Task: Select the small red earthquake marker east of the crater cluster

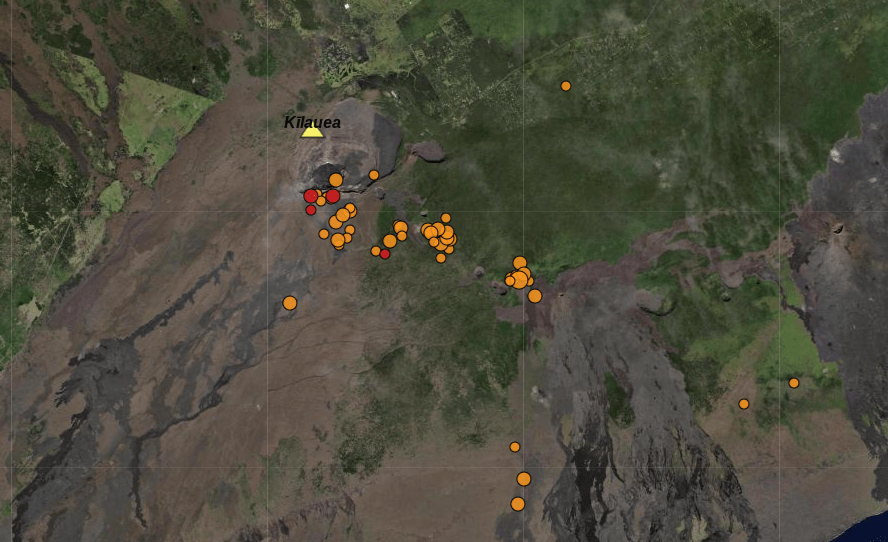Action: (x=385, y=254)
